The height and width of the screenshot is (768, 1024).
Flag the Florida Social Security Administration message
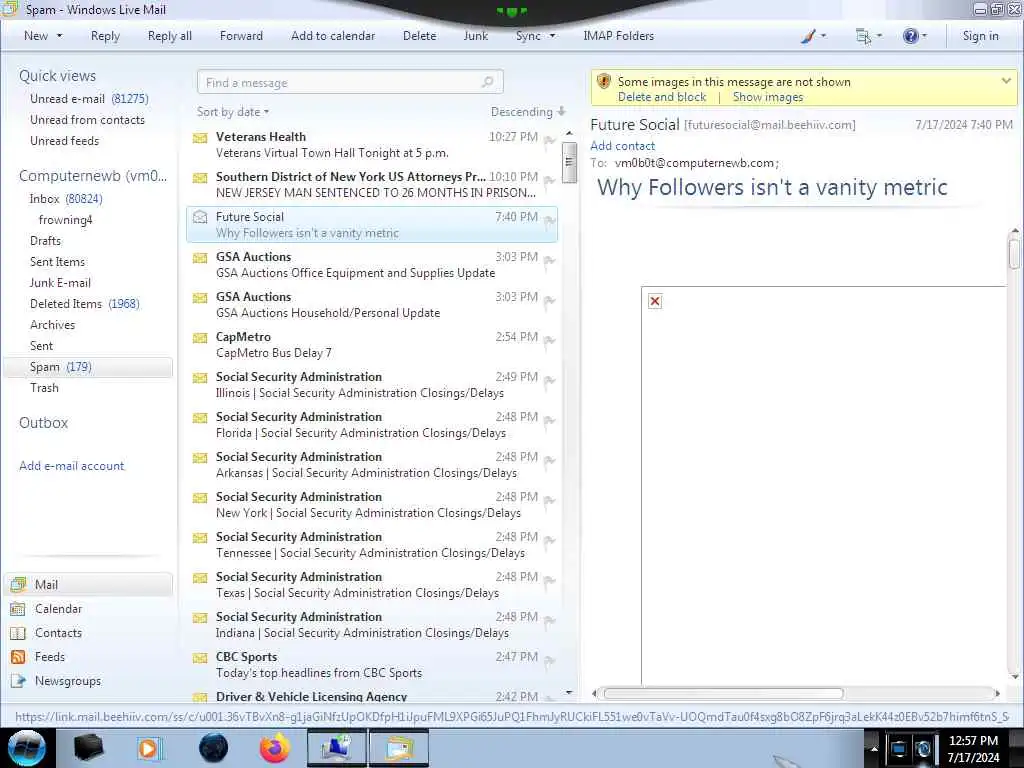pyautogui.click(x=549, y=421)
